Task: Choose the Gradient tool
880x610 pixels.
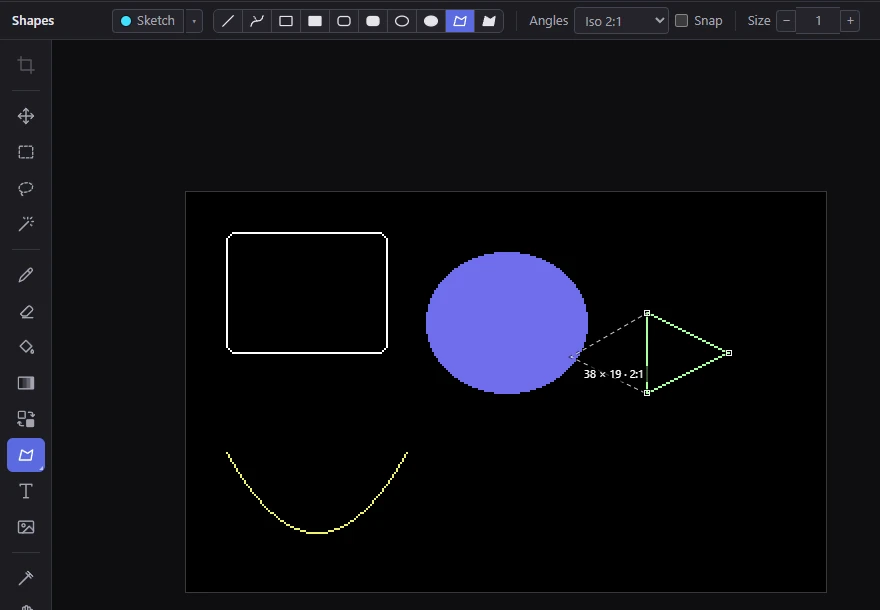Action: point(26,383)
